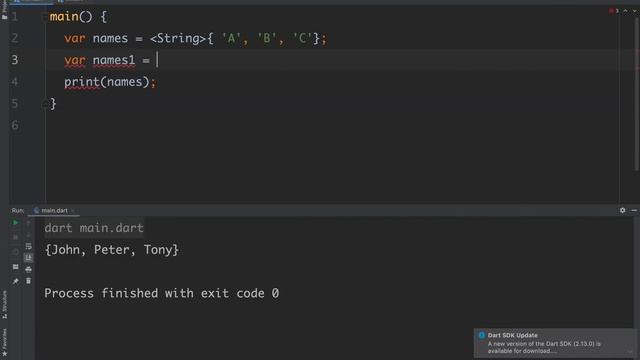Hide the Run panel with the minimize icon
The width and height of the screenshot is (640, 360).
click(634, 210)
